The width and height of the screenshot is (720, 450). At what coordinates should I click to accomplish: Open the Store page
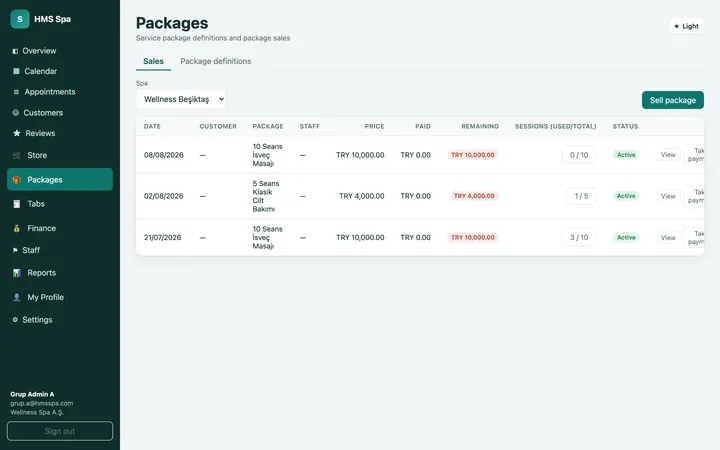(60, 155)
